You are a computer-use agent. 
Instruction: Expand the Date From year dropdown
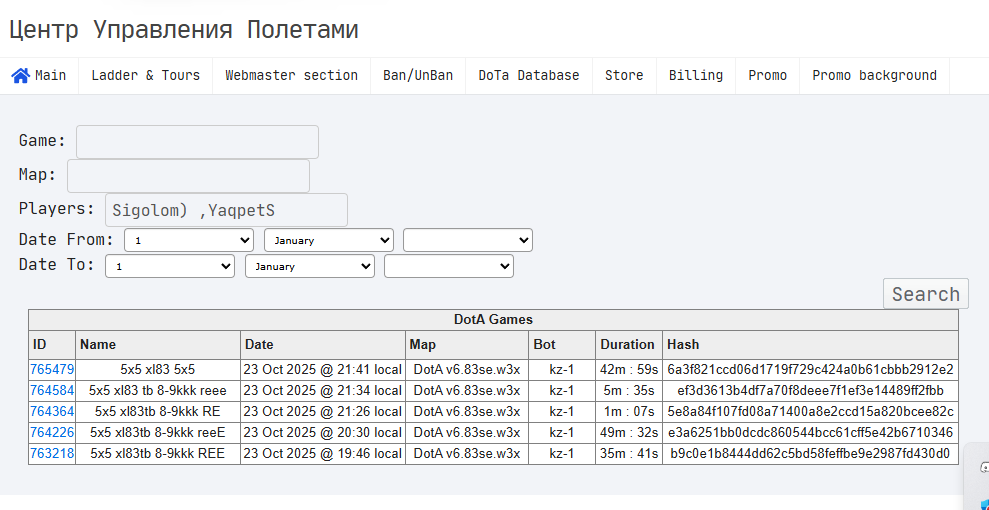click(467, 240)
